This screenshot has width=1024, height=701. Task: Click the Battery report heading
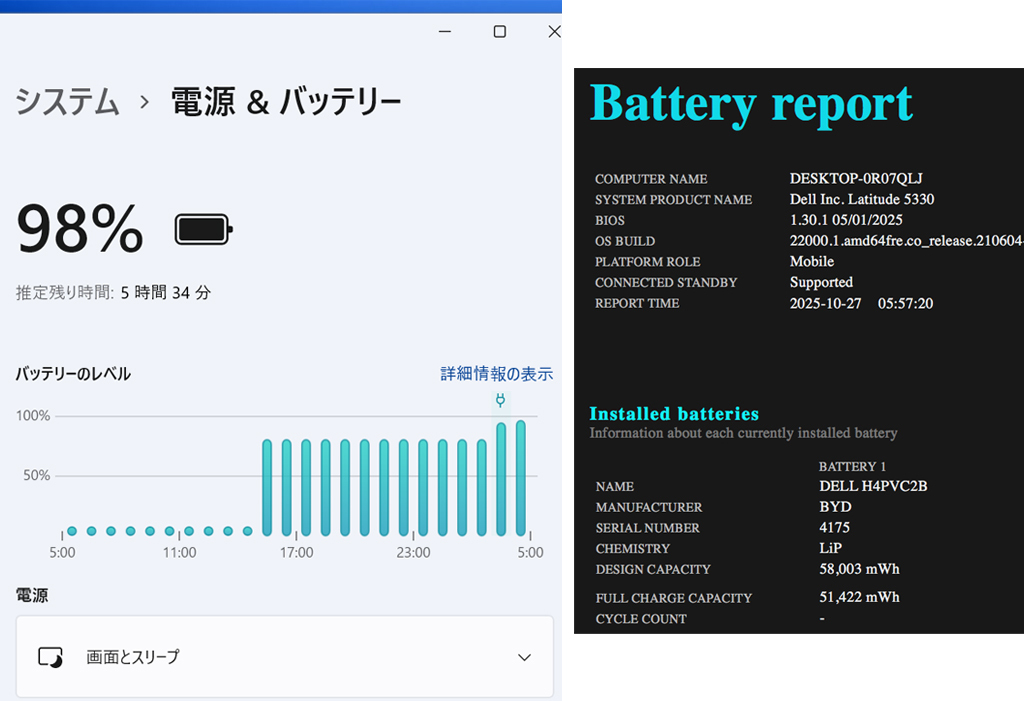point(751,102)
